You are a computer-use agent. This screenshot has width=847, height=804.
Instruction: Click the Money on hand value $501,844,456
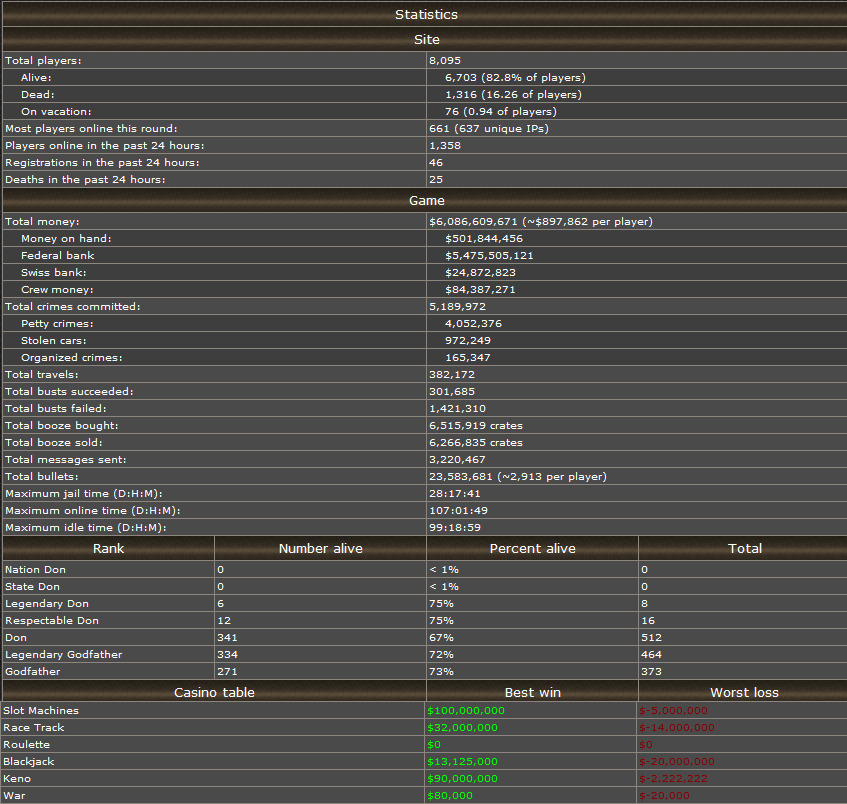point(484,238)
